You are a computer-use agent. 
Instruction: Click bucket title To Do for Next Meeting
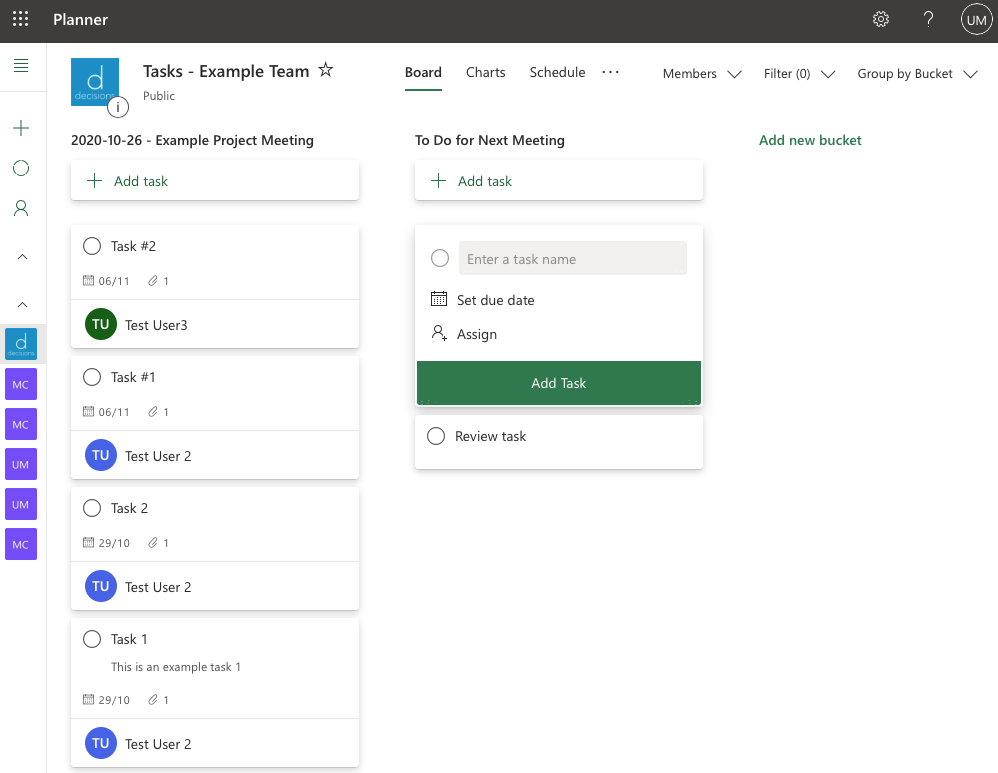[x=489, y=140]
